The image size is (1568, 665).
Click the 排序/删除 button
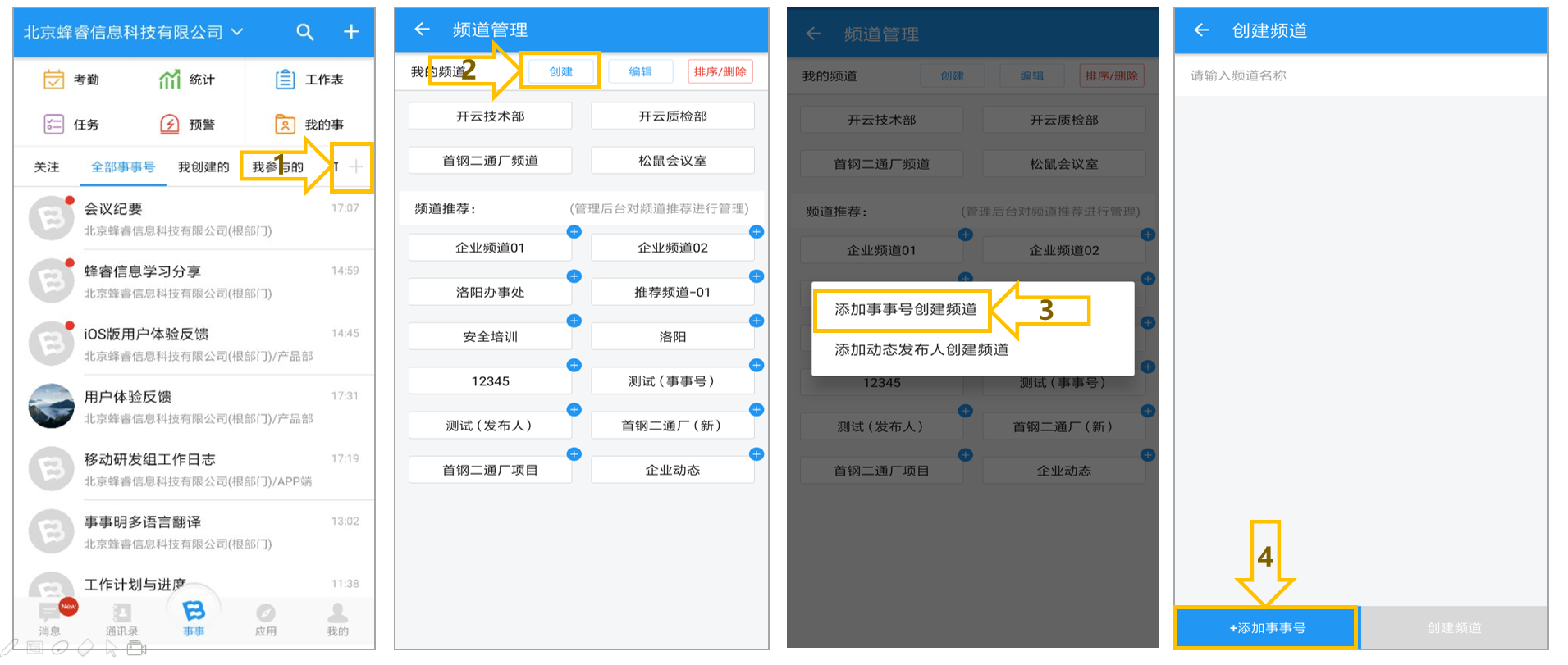[720, 71]
